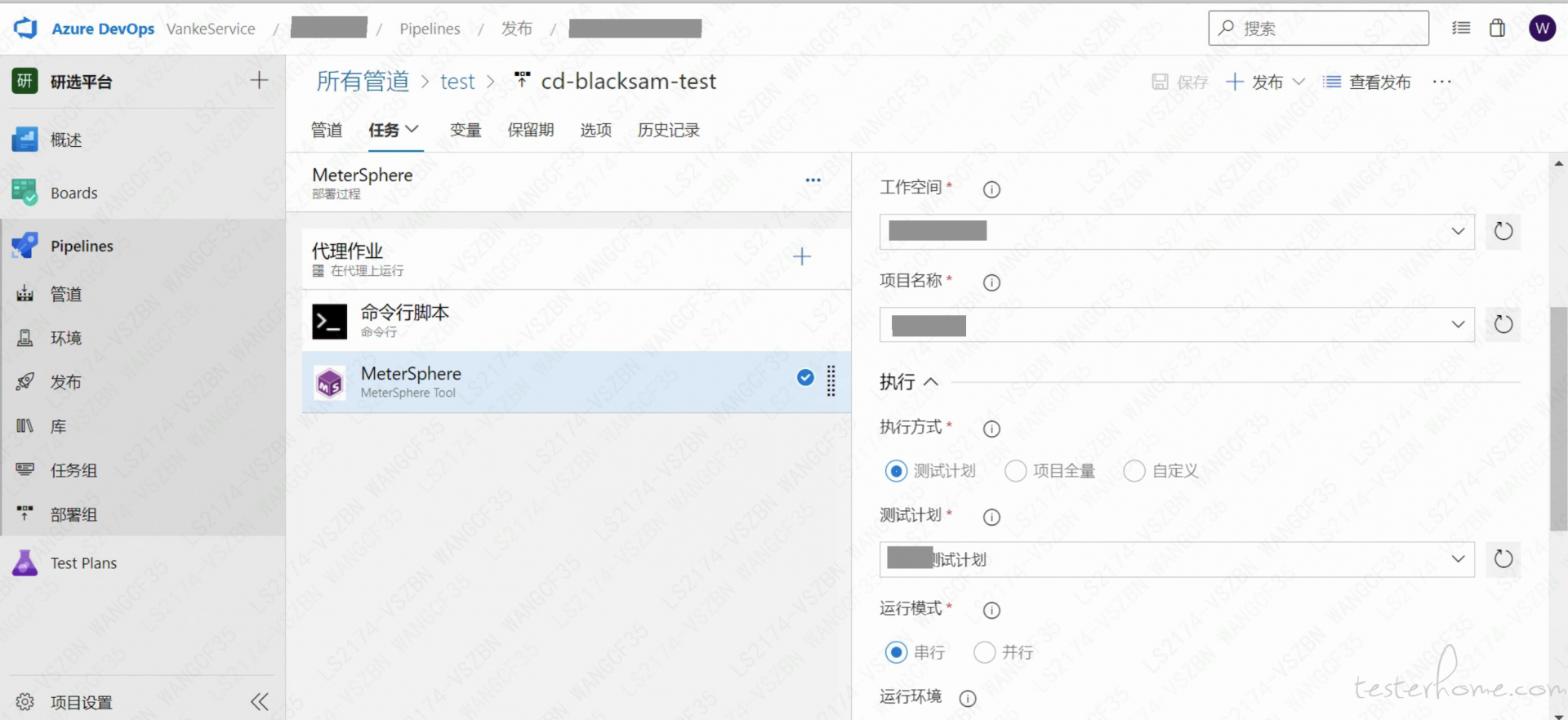The height and width of the screenshot is (720, 1568).
Task: Select 项目全量 execution method radio
Action: (x=1015, y=471)
